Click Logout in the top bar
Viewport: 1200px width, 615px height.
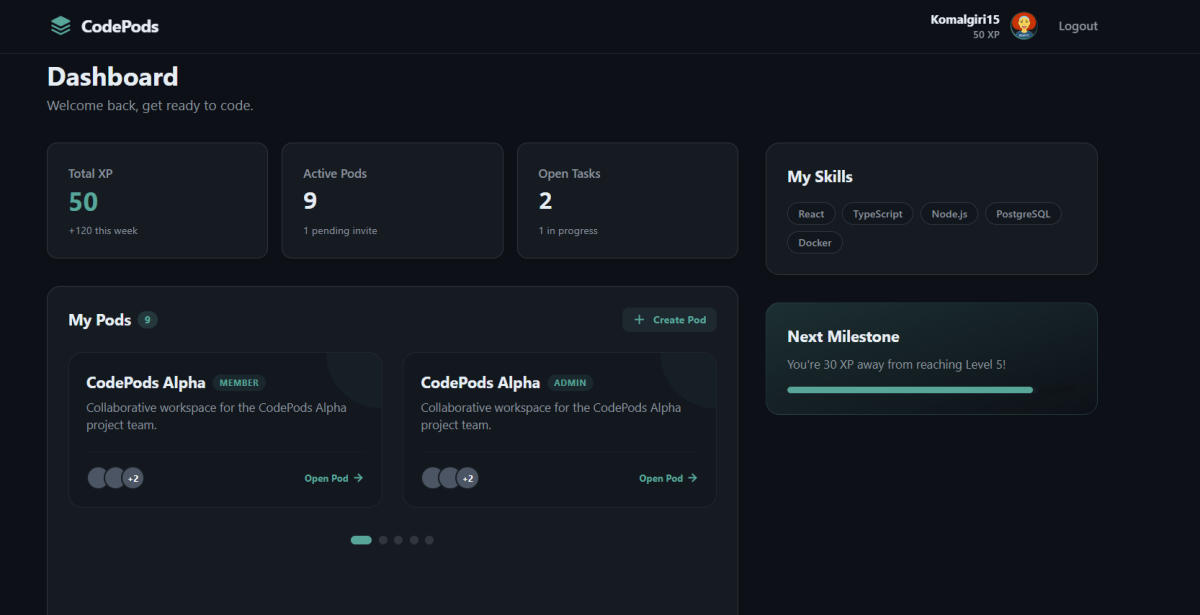(1078, 26)
